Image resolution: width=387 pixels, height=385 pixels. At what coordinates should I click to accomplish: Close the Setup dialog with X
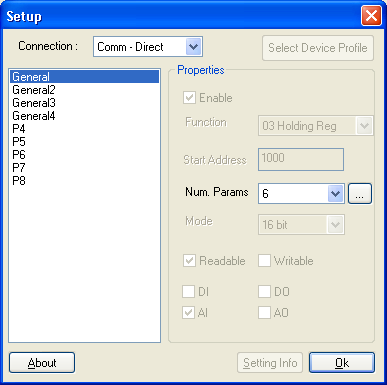(371, 16)
